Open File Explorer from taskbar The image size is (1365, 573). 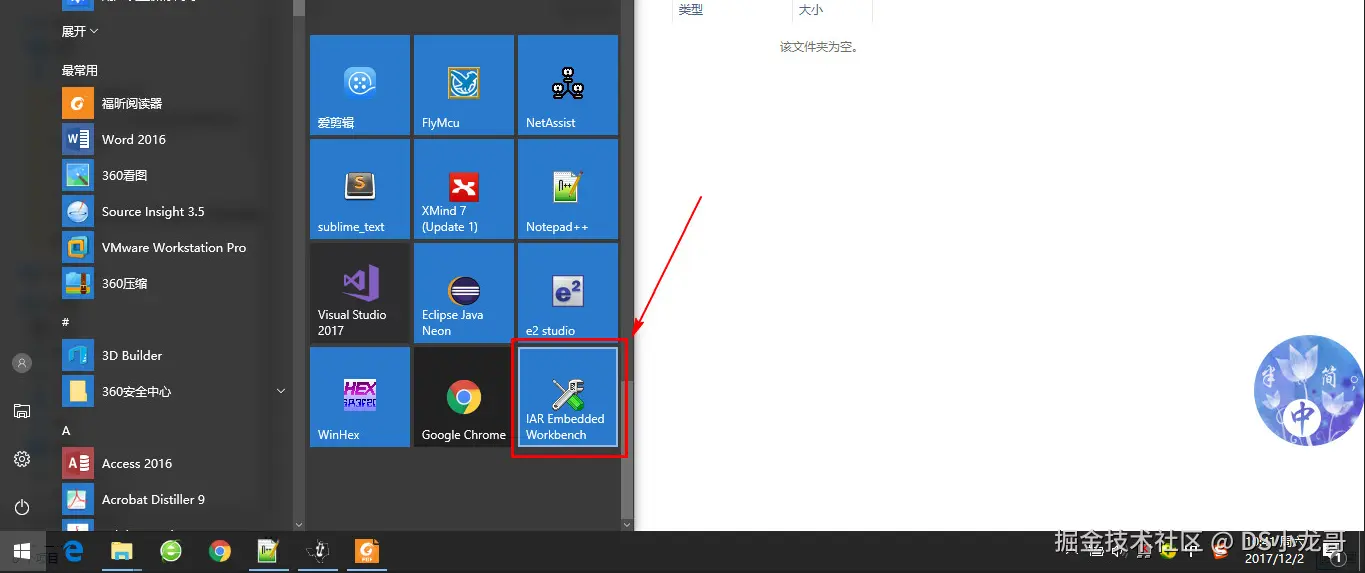click(x=122, y=551)
